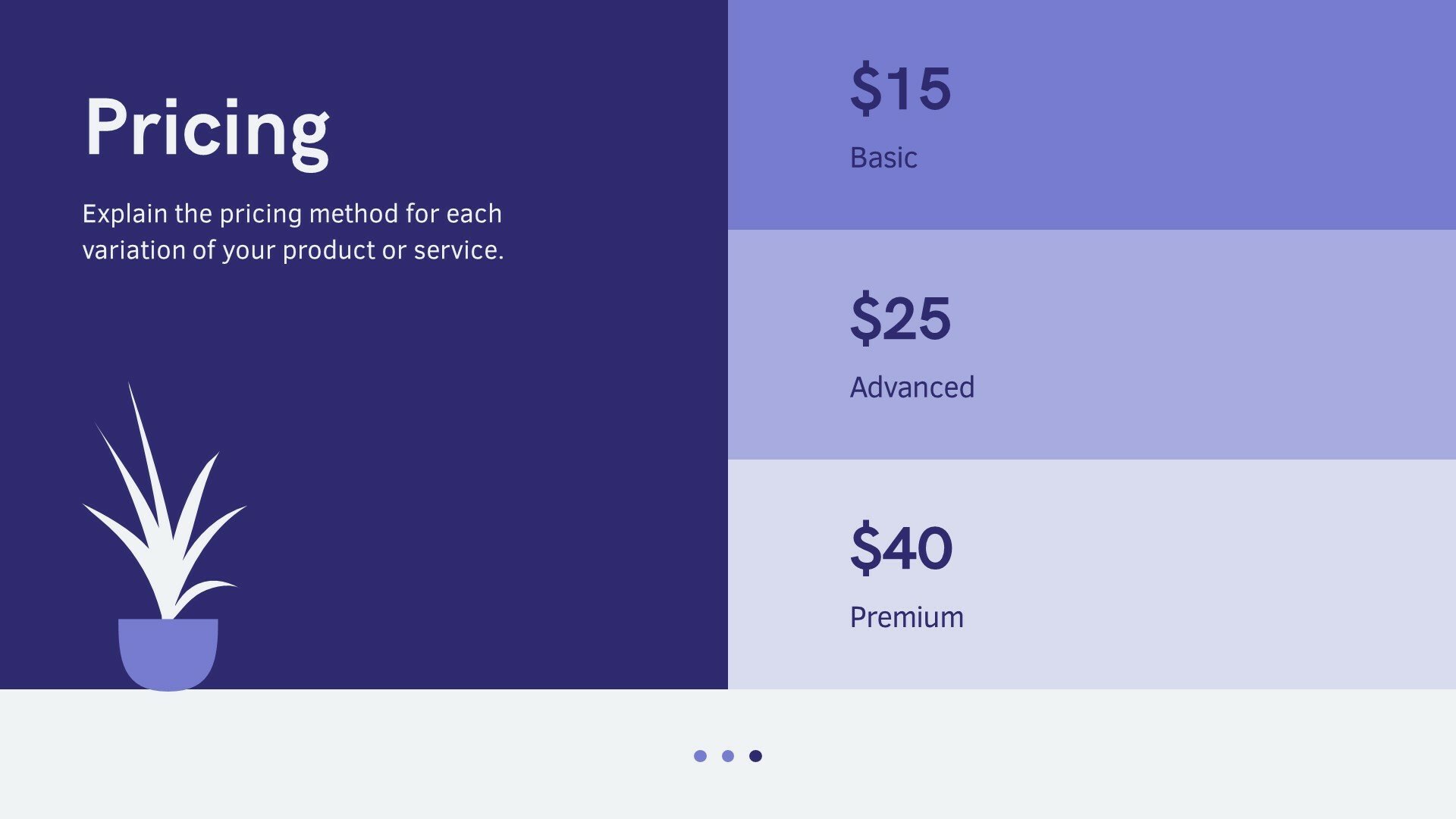
Task: Click the $15 price
Action: click(x=900, y=89)
